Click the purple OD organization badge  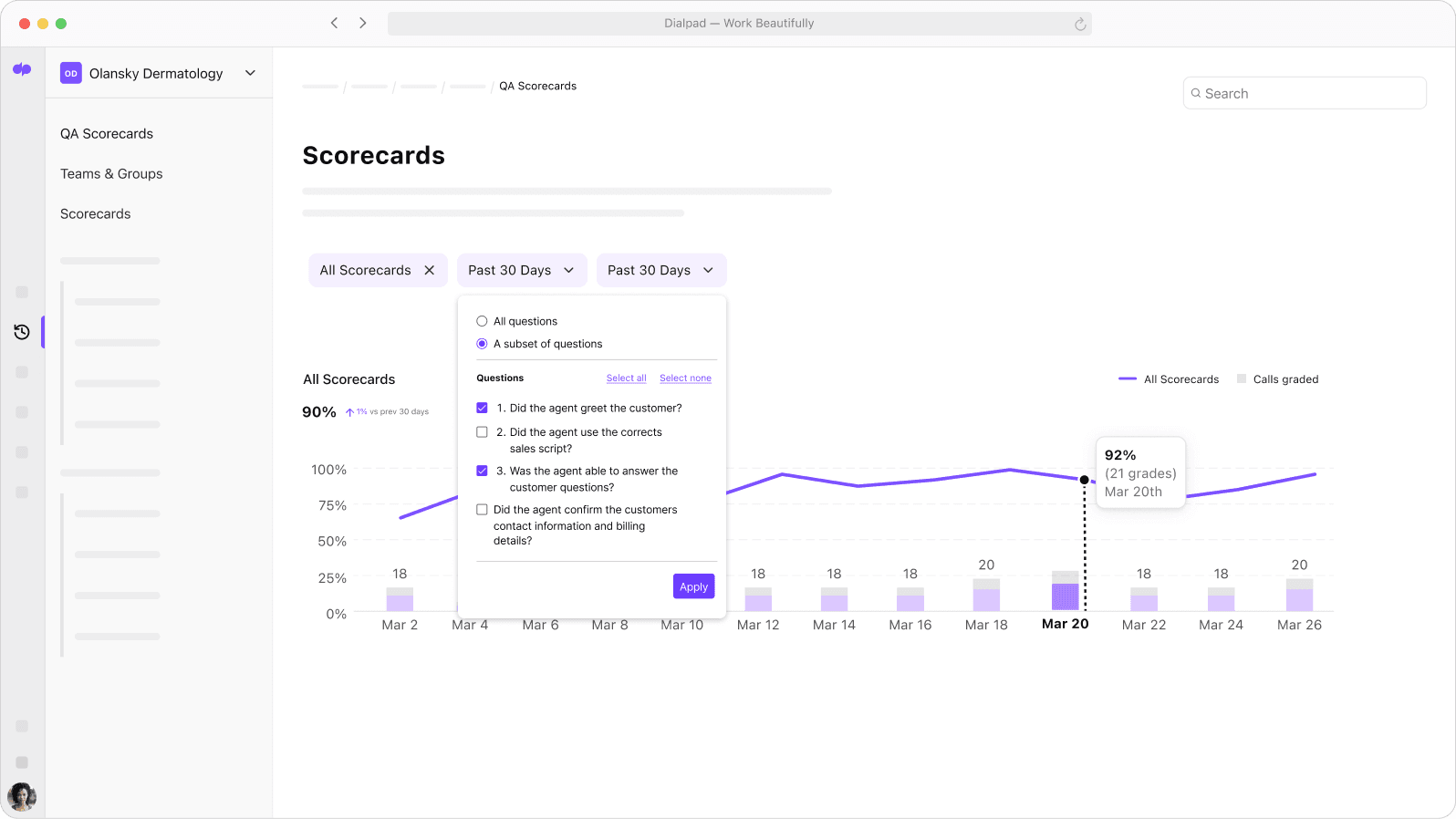[71, 73]
